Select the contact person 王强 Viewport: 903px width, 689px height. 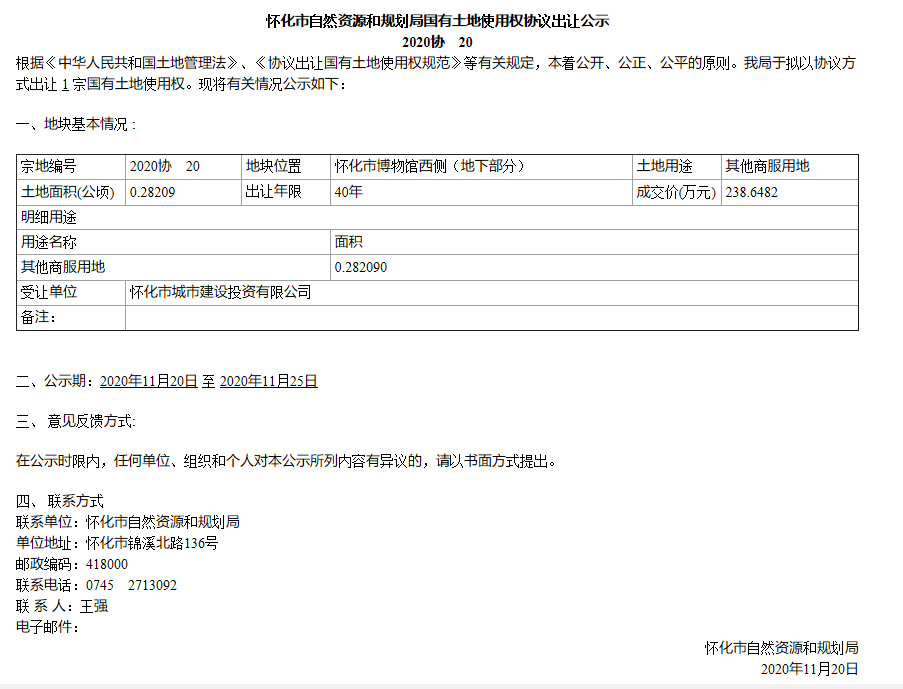click(x=94, y=606)
